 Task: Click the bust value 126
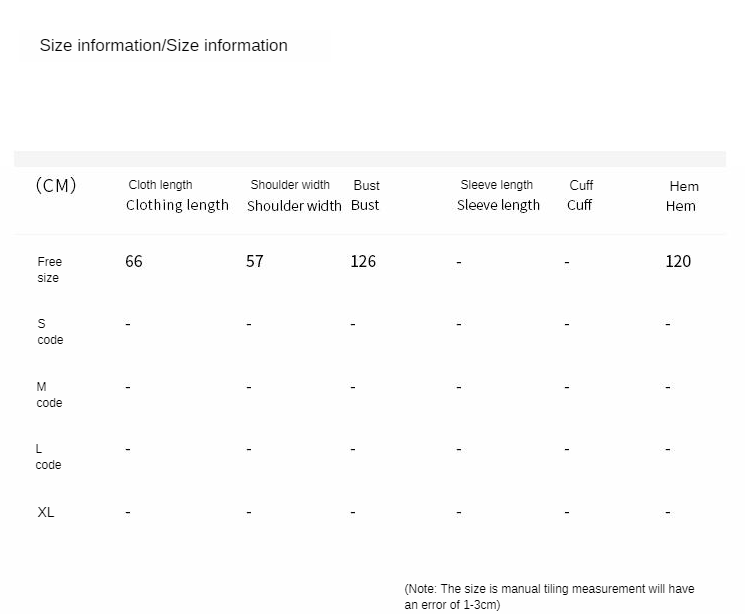coord(363,261)
